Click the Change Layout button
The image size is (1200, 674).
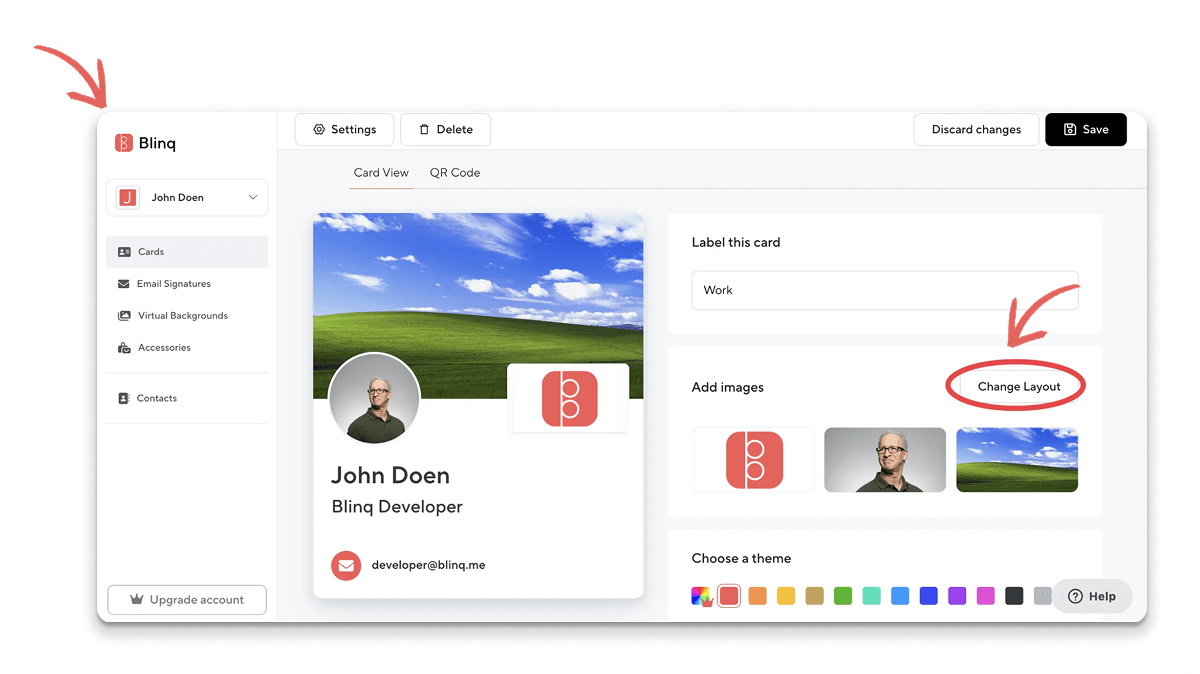(1018, 387)
